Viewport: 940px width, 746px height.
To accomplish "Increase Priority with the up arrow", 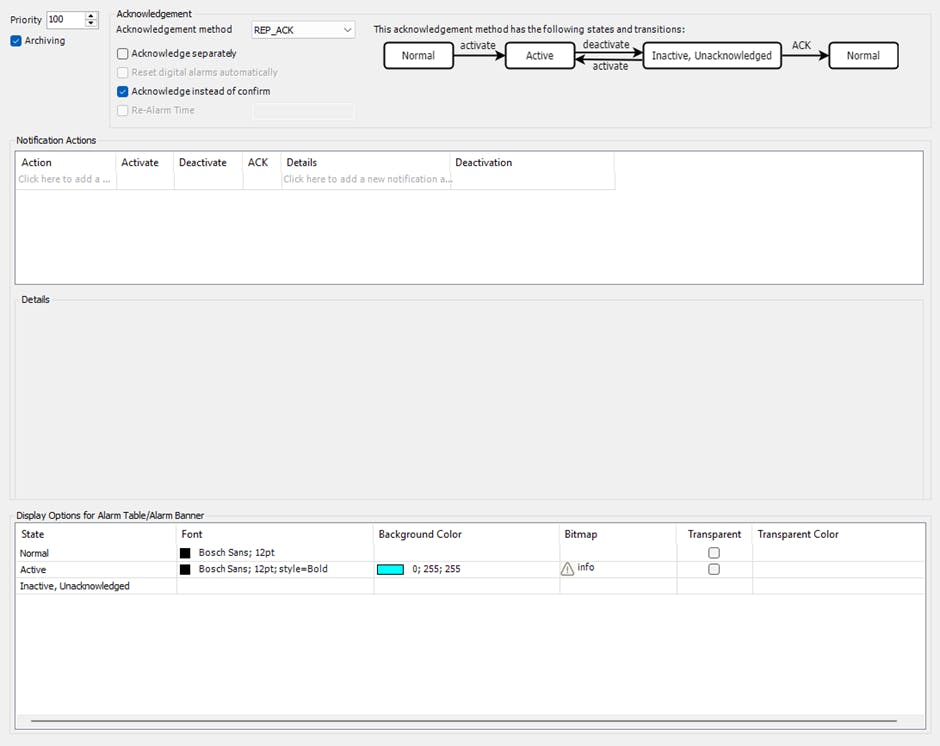I will (x=91, y=16).
